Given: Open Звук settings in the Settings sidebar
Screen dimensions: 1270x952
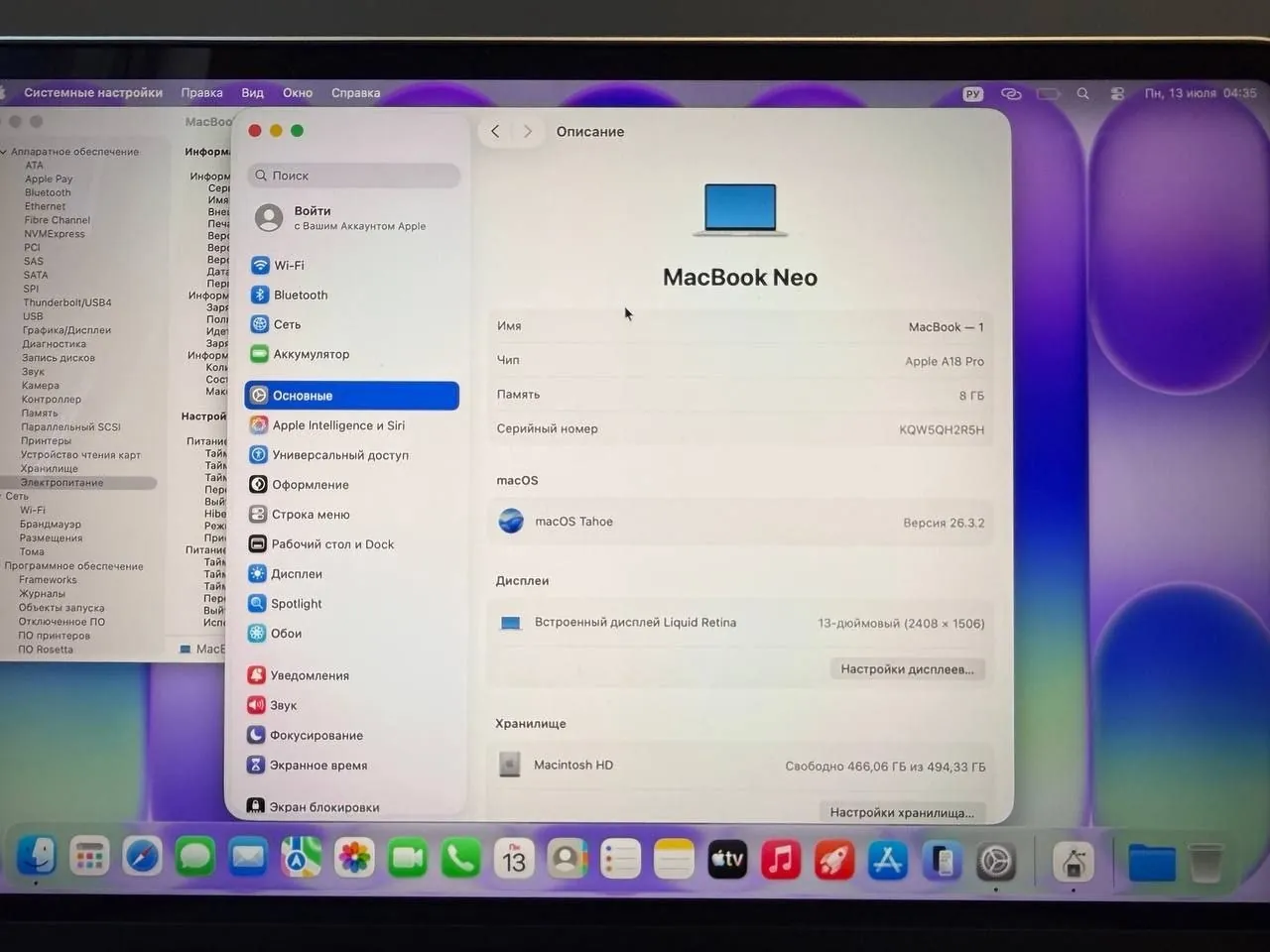Looking at the screenshot, I should [x=352, y=705].
